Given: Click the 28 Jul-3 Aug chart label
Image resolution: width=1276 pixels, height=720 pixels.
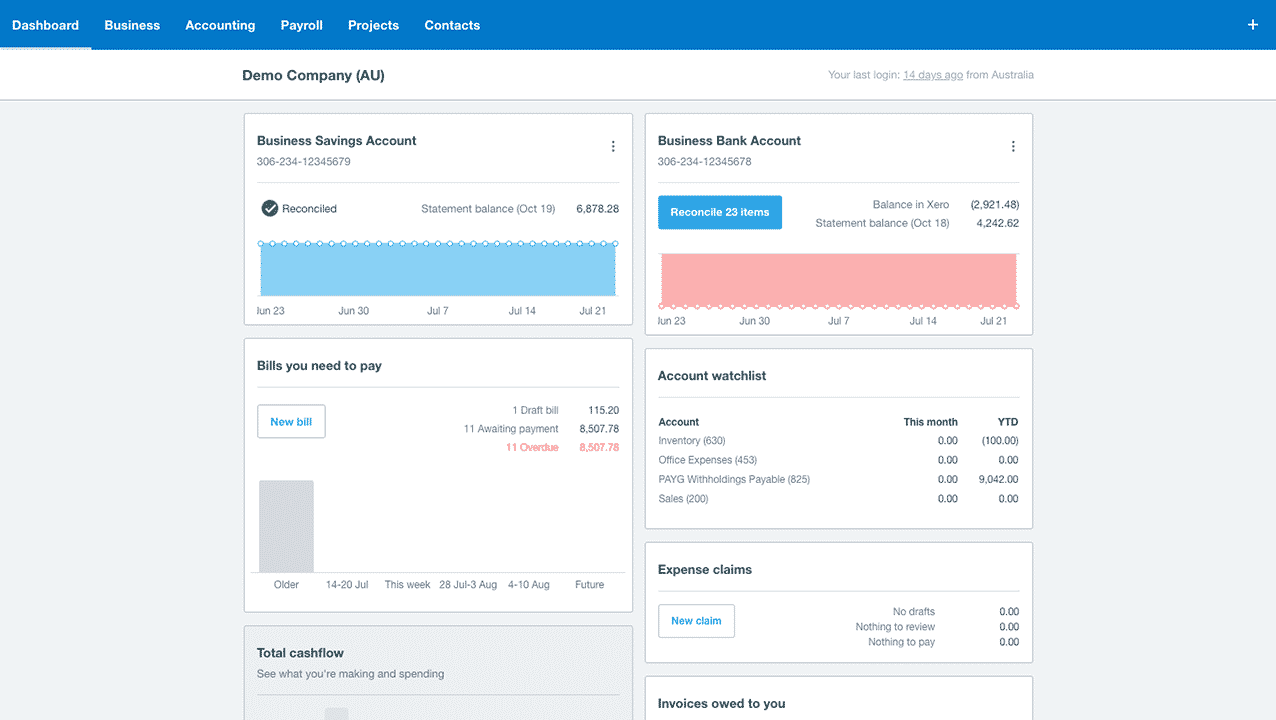Looking at the screenshot, I should pyautogui.click(x=468, y=585).
